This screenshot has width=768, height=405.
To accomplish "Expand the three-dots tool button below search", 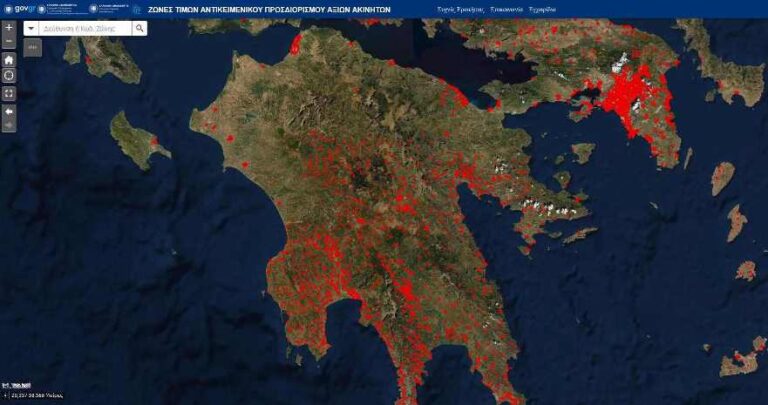I will click(x=31, y=47).
